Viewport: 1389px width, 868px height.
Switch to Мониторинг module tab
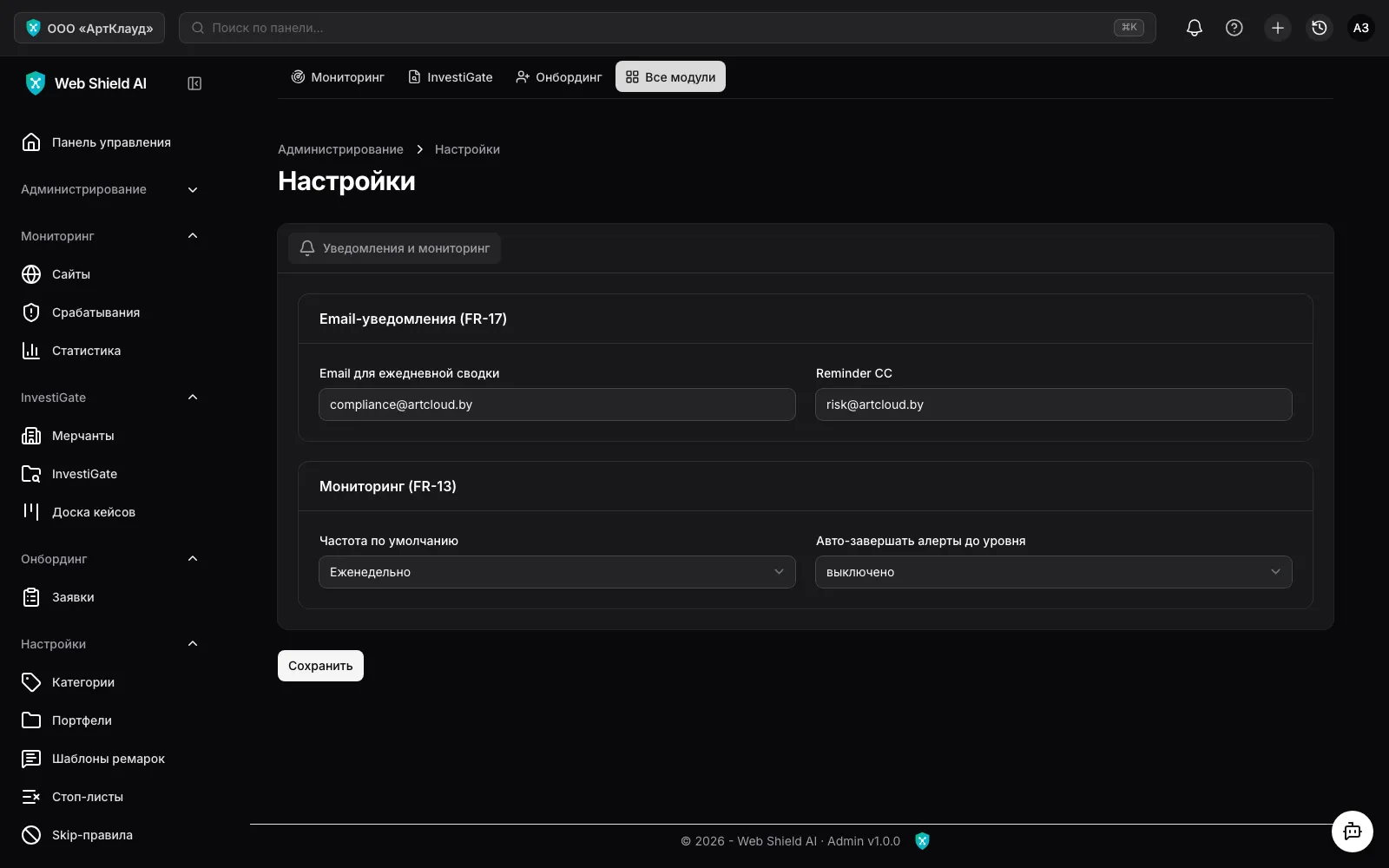[x=338, y=77]
